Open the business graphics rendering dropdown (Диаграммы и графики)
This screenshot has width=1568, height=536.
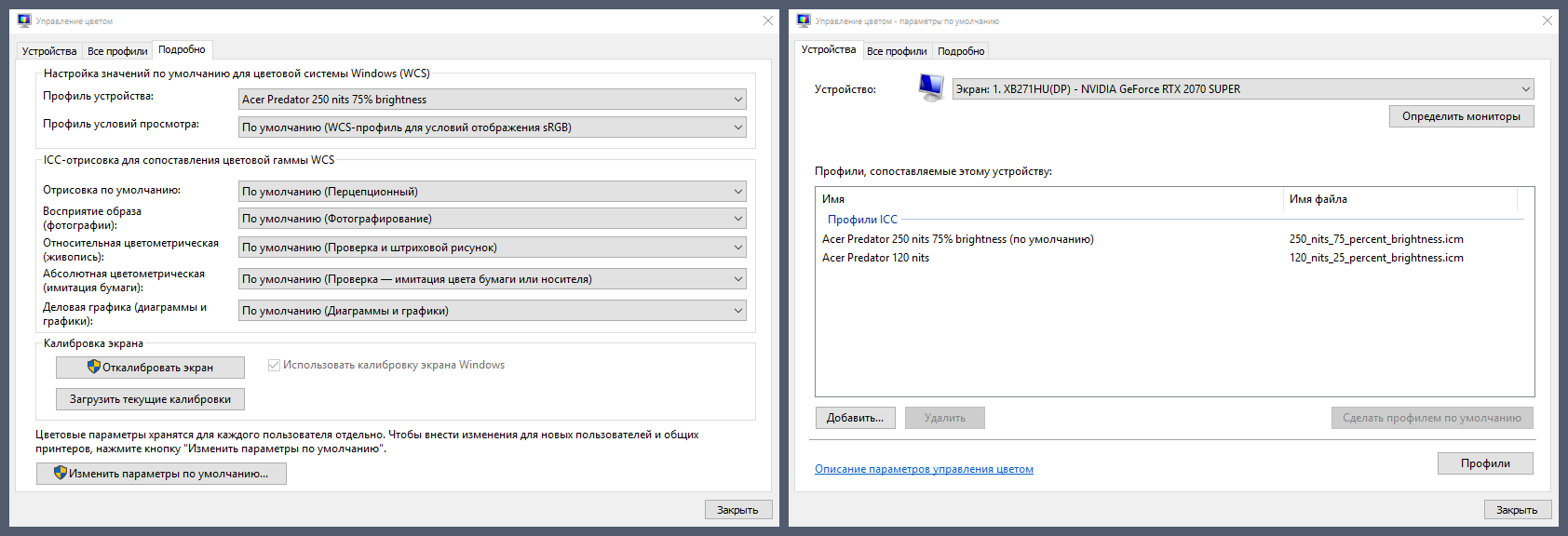pyautogui.click(x=493, y=311)
